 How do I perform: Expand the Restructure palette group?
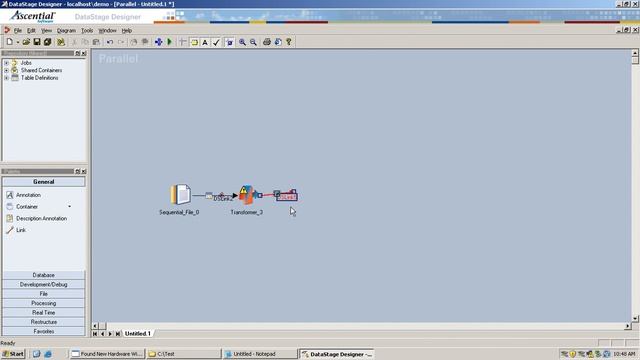tap(44, 322)
